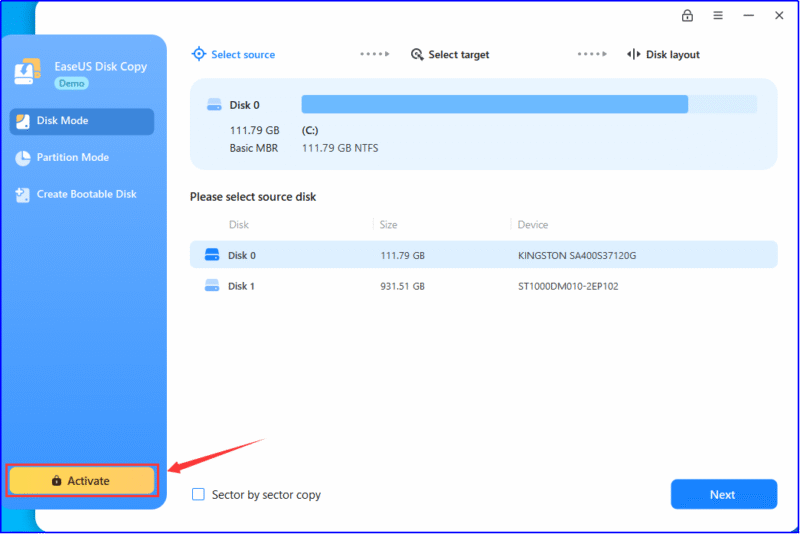Switch to Partition Mode
Image resolution: width=800 pixels, height=534 pixels.
[x=72, y=158]
